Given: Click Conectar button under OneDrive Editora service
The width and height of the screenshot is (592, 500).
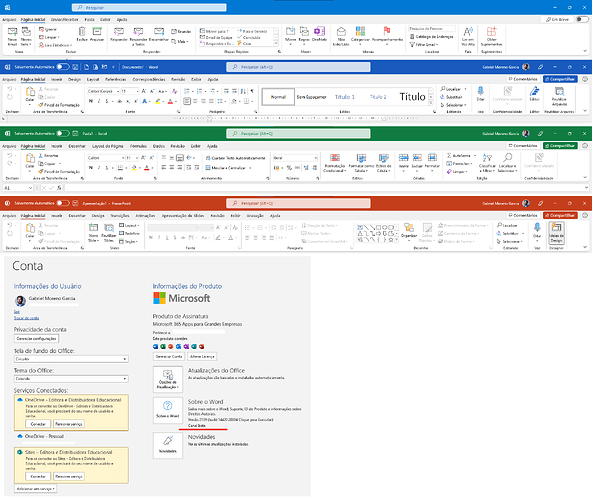Looking at the screenshot, I should click(38, 424).
